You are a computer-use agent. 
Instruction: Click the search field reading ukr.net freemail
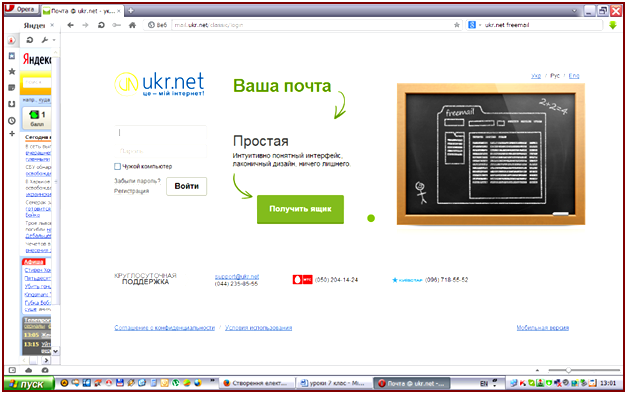pos(542,25)
